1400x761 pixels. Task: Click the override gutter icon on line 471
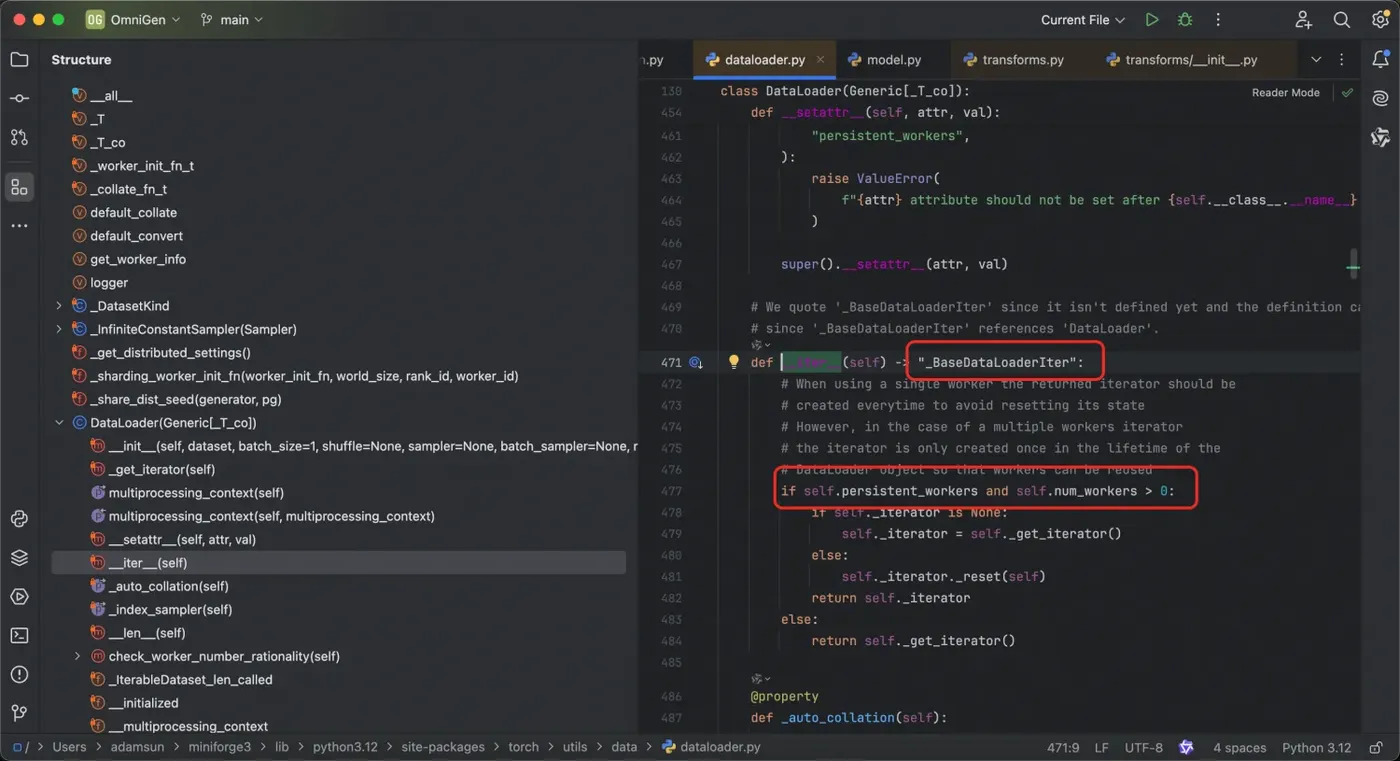[696, 363]
